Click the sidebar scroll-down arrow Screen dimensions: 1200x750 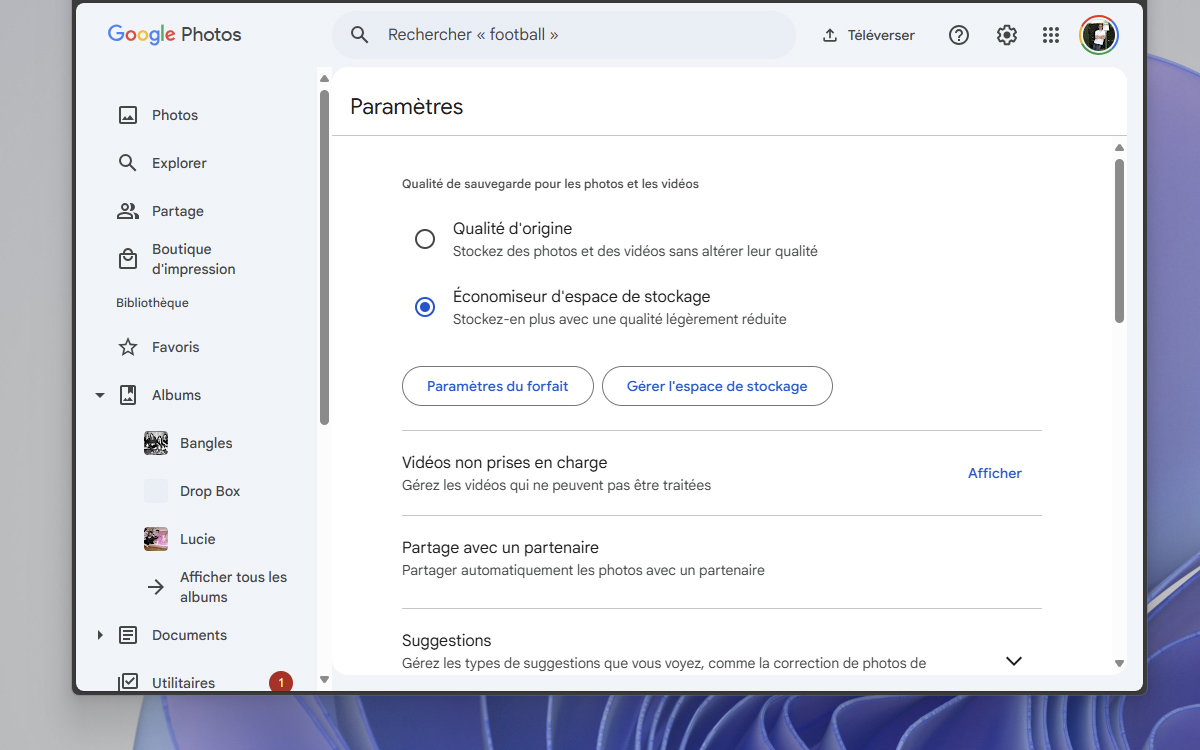click(324, 679)
